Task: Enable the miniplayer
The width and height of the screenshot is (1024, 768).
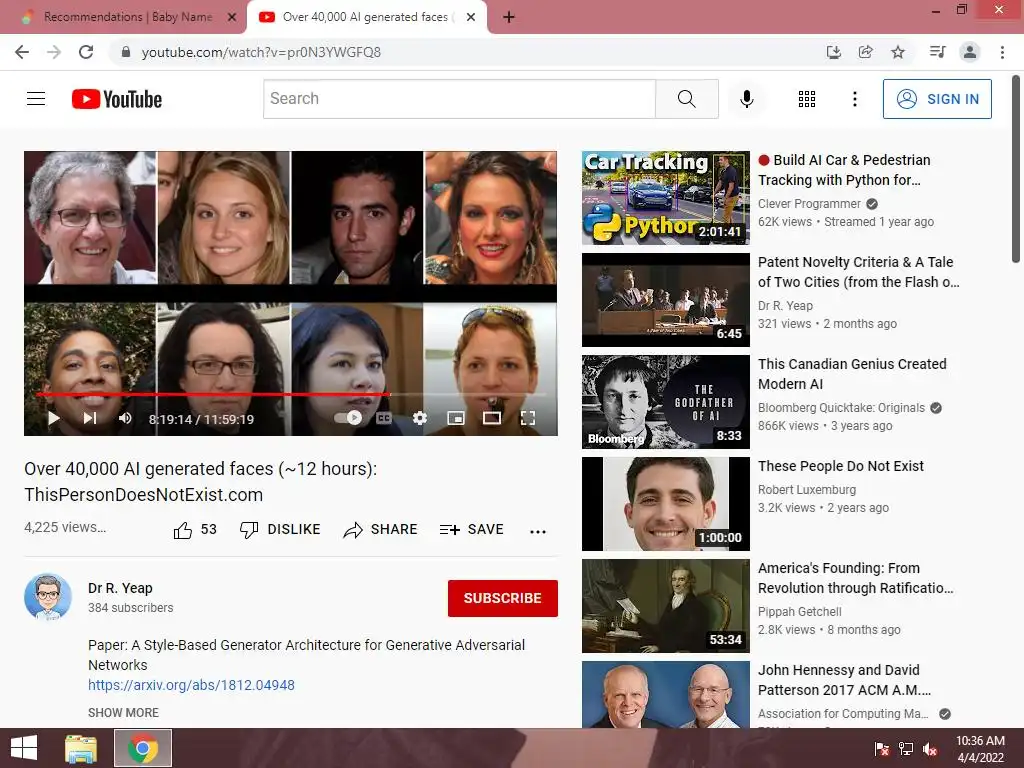Action: tap(456, 418)
